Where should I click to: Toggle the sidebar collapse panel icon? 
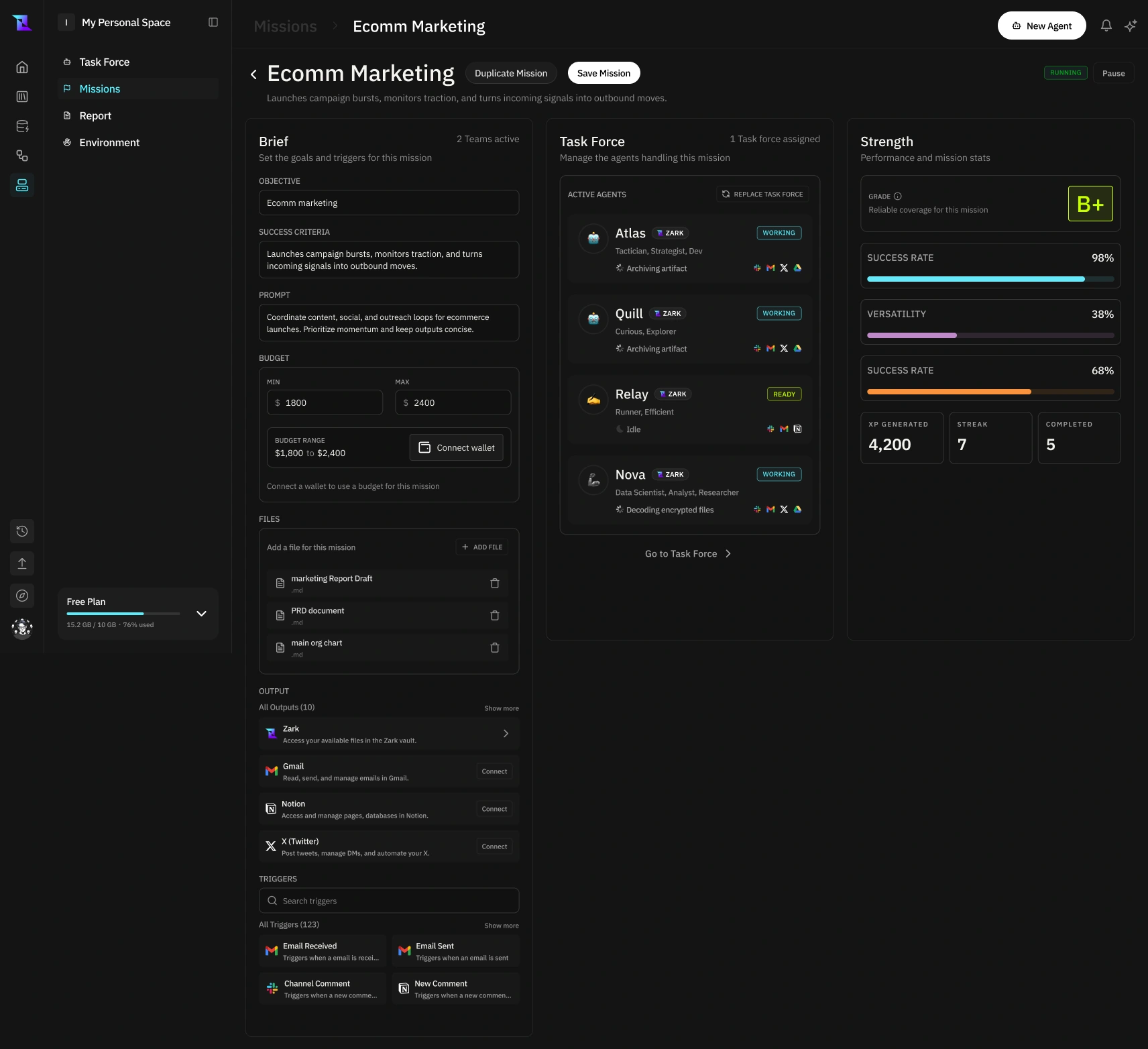click(213, 22)
